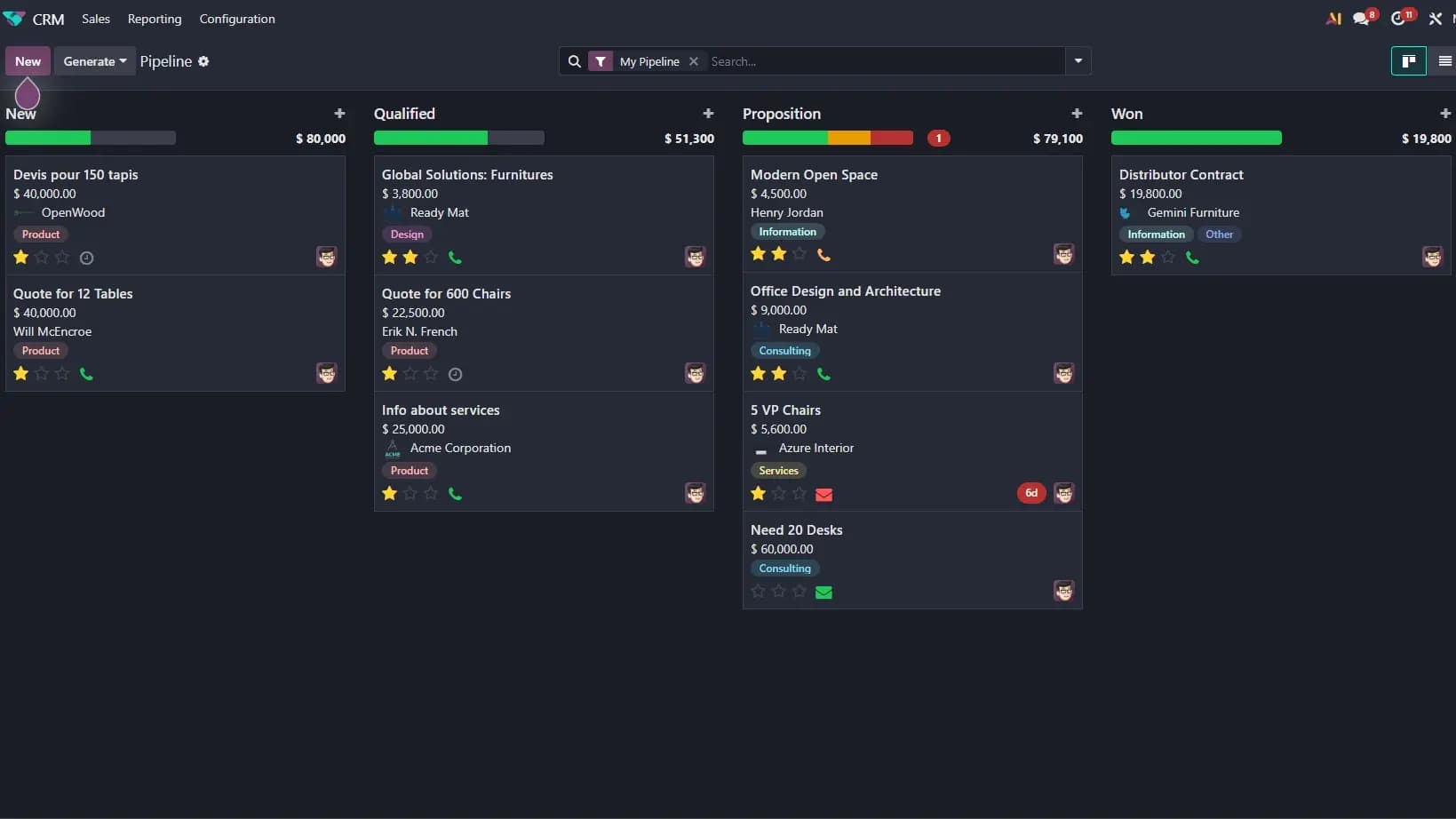The height and width of the screenshot is (819, 1456).
Task: Open the Need 20 Desks card
Action: pyautogui.click(x=912, y=561)
